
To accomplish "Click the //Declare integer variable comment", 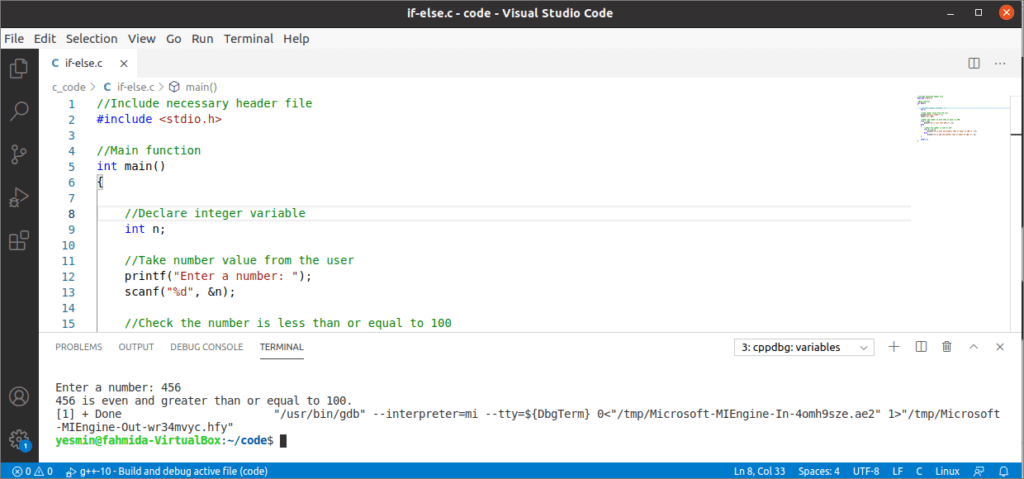I will [x=215, y=213].
